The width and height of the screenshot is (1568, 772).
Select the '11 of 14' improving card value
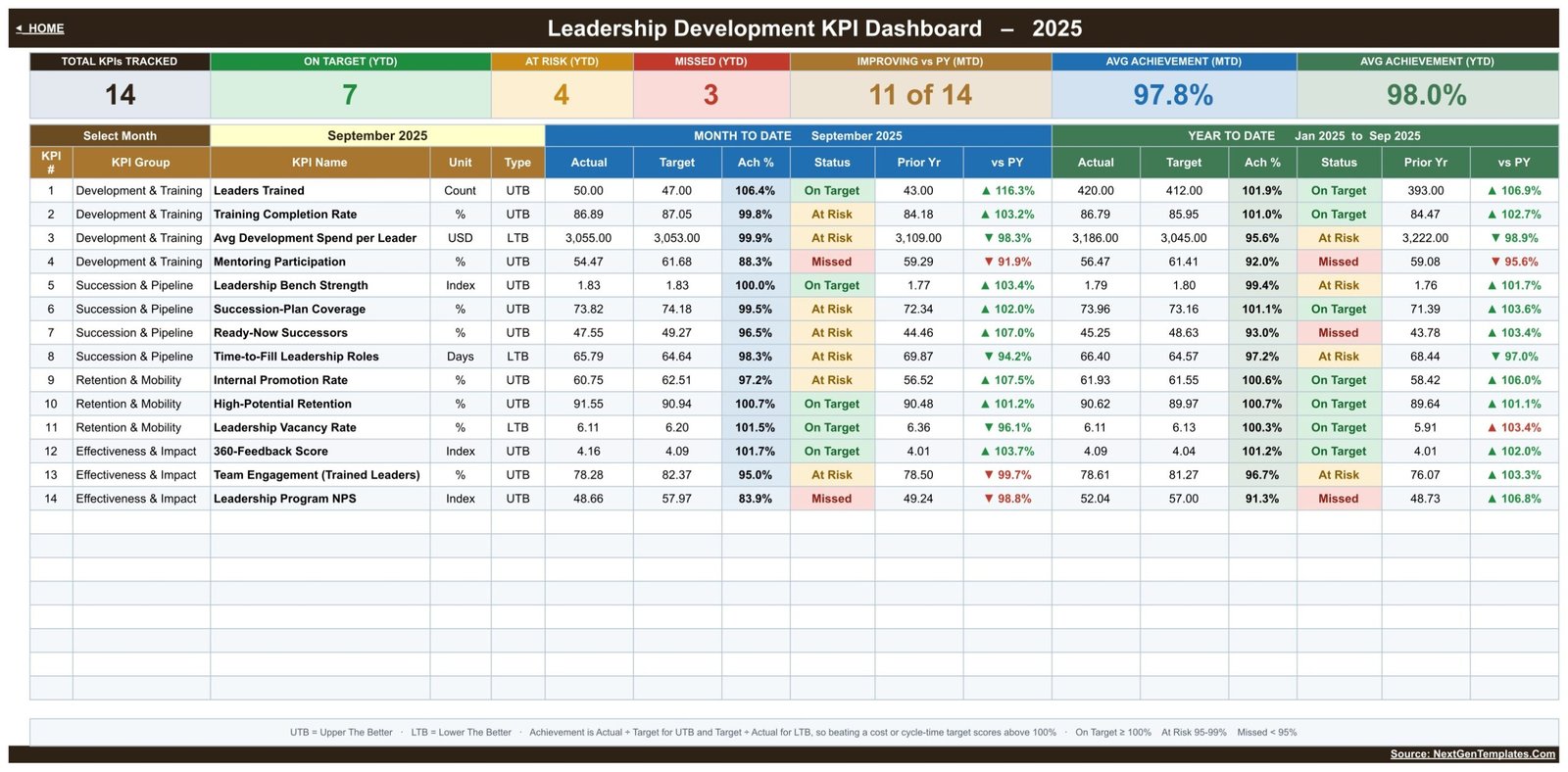point(920,95)
